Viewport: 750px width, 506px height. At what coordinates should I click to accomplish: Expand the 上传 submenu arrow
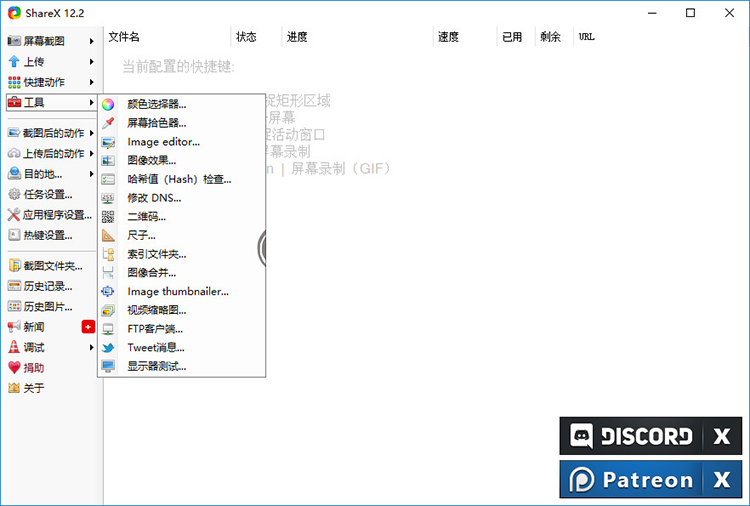click(92, 62)
